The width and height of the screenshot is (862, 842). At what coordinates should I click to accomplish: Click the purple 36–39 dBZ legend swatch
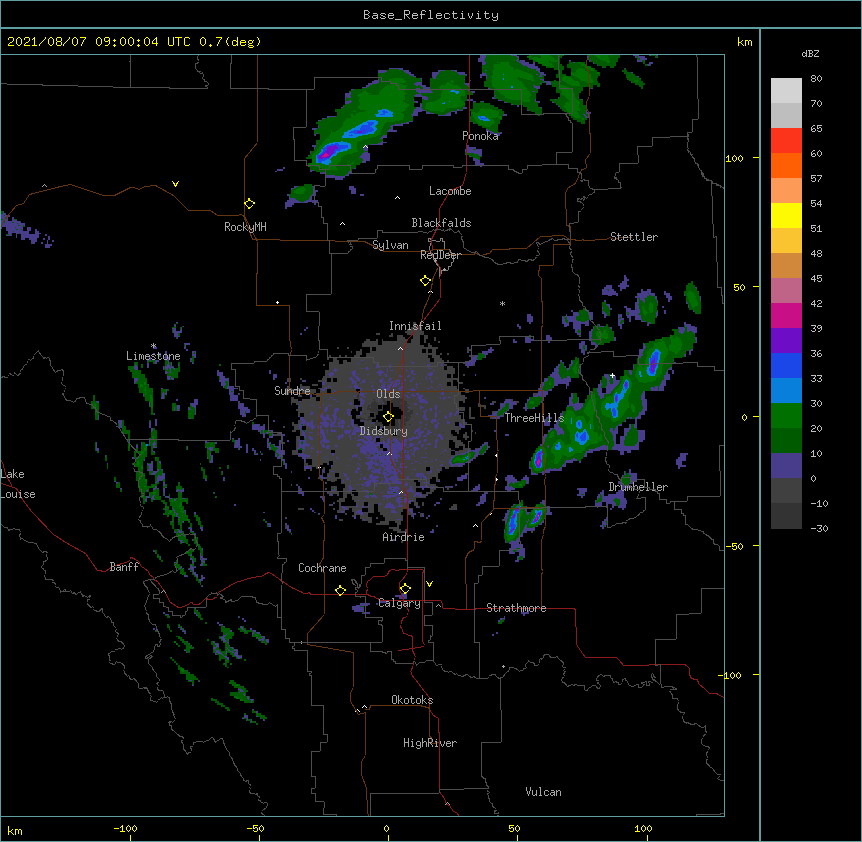[x=786, y=341]
